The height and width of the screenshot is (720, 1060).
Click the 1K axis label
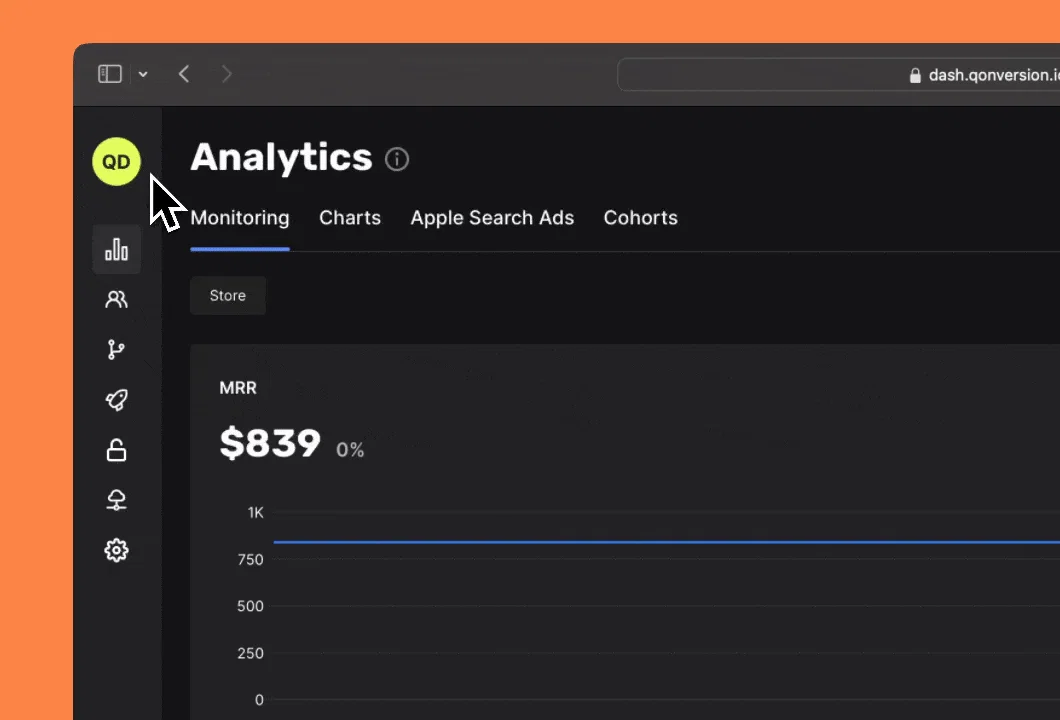(x=256, y=512)
